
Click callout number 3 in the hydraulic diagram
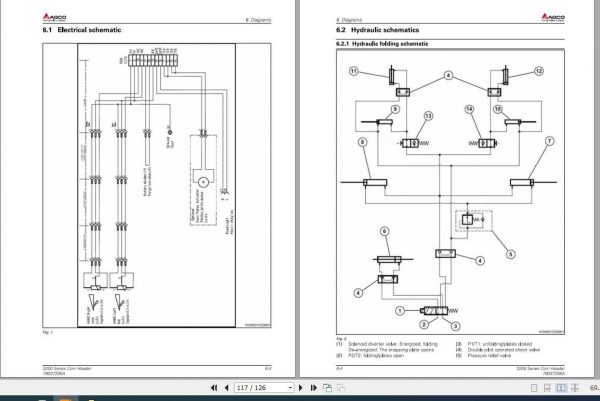(455, 326)
